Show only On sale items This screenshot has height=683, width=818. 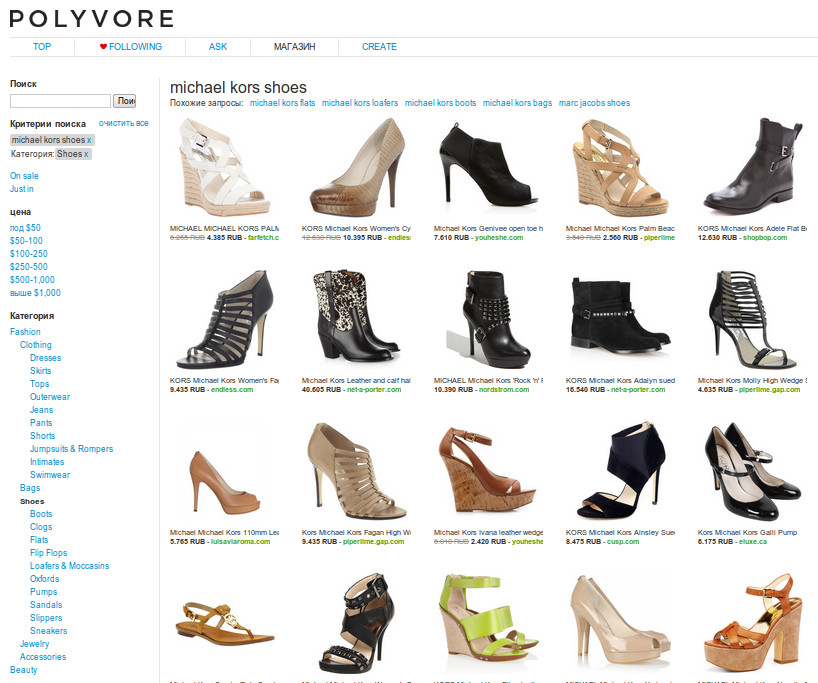24,176
